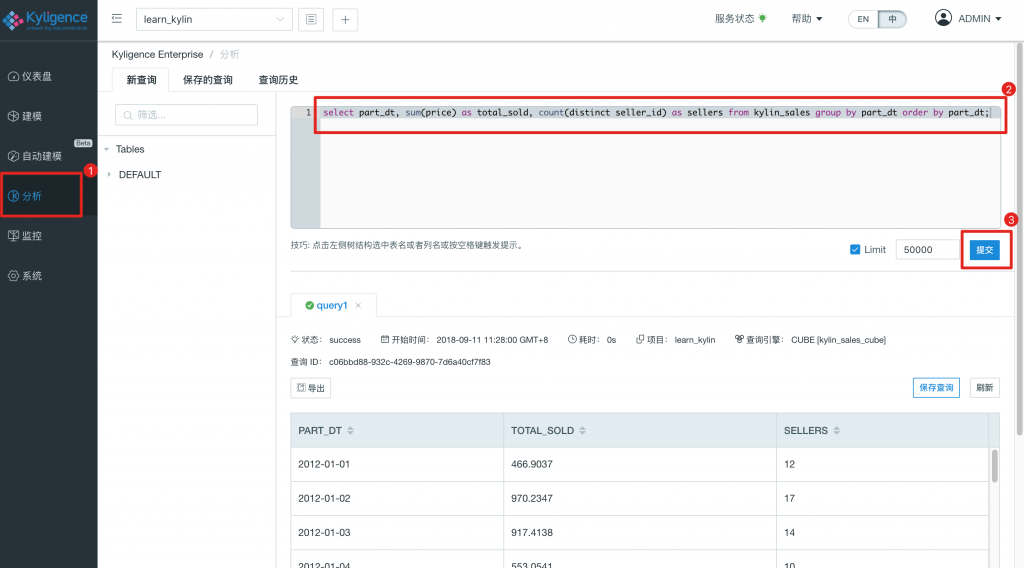The height and width of the screenshot is (568, 1024).
Task: Select the query1 result tab
Action: (332, 305)
